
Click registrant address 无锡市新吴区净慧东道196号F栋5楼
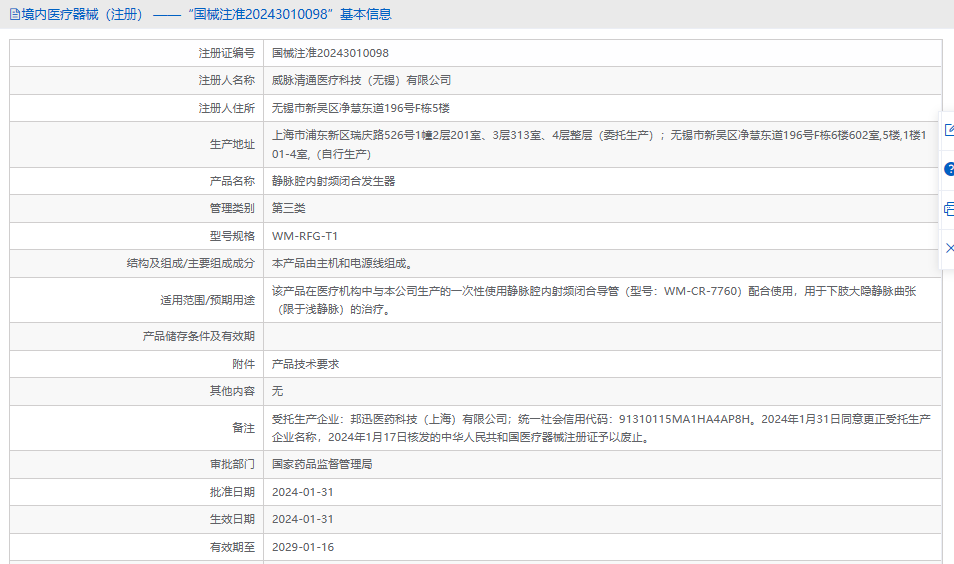coord(360,108)
